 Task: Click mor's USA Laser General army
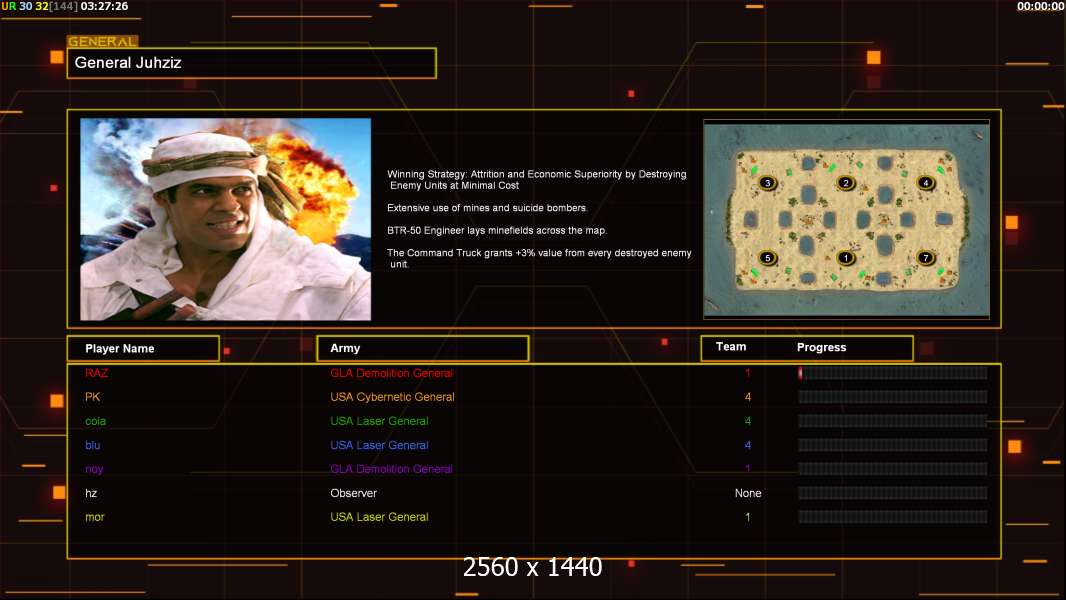[379, 517]
